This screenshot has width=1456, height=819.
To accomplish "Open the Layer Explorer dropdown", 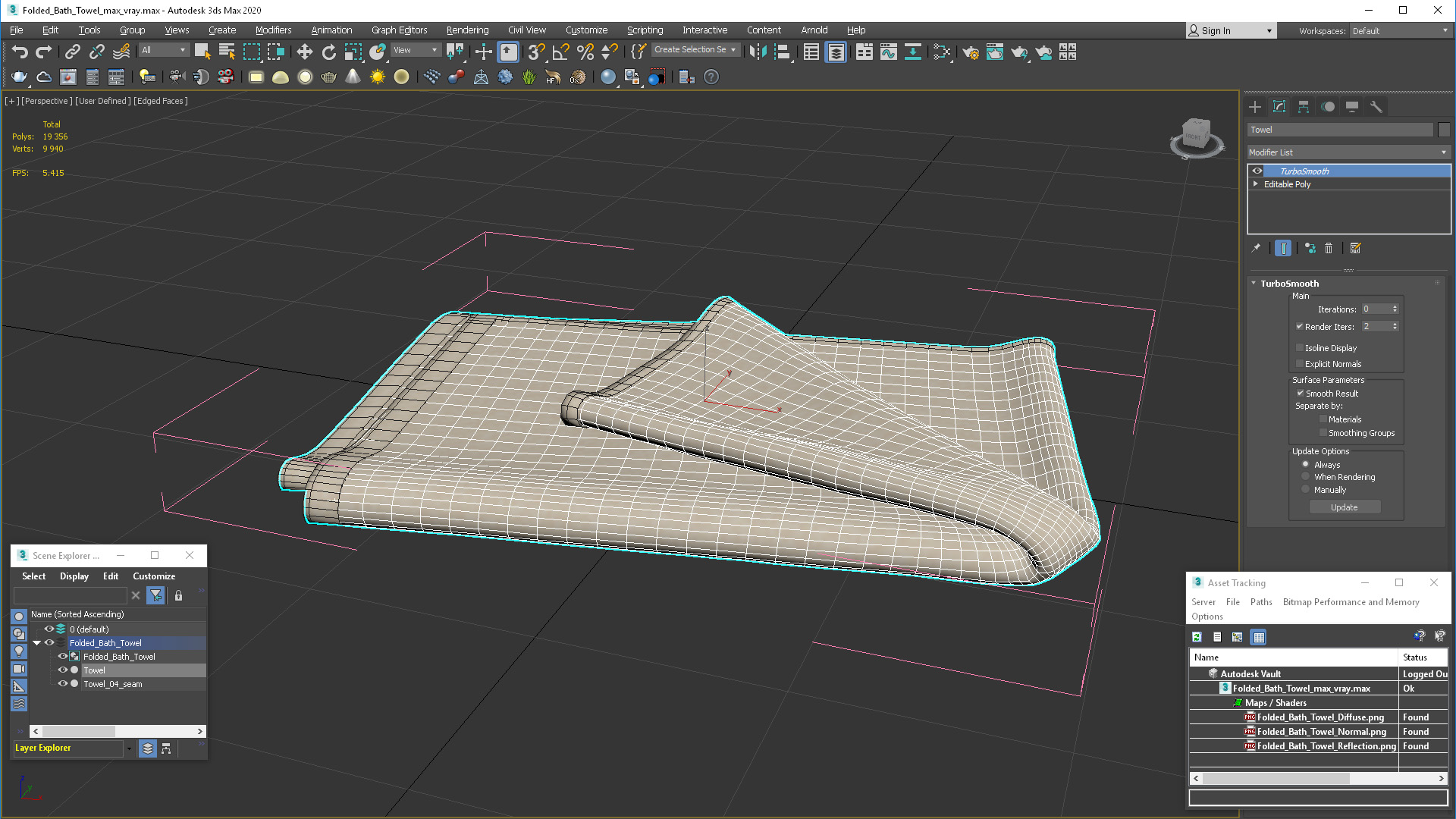I will click(129, 748).
